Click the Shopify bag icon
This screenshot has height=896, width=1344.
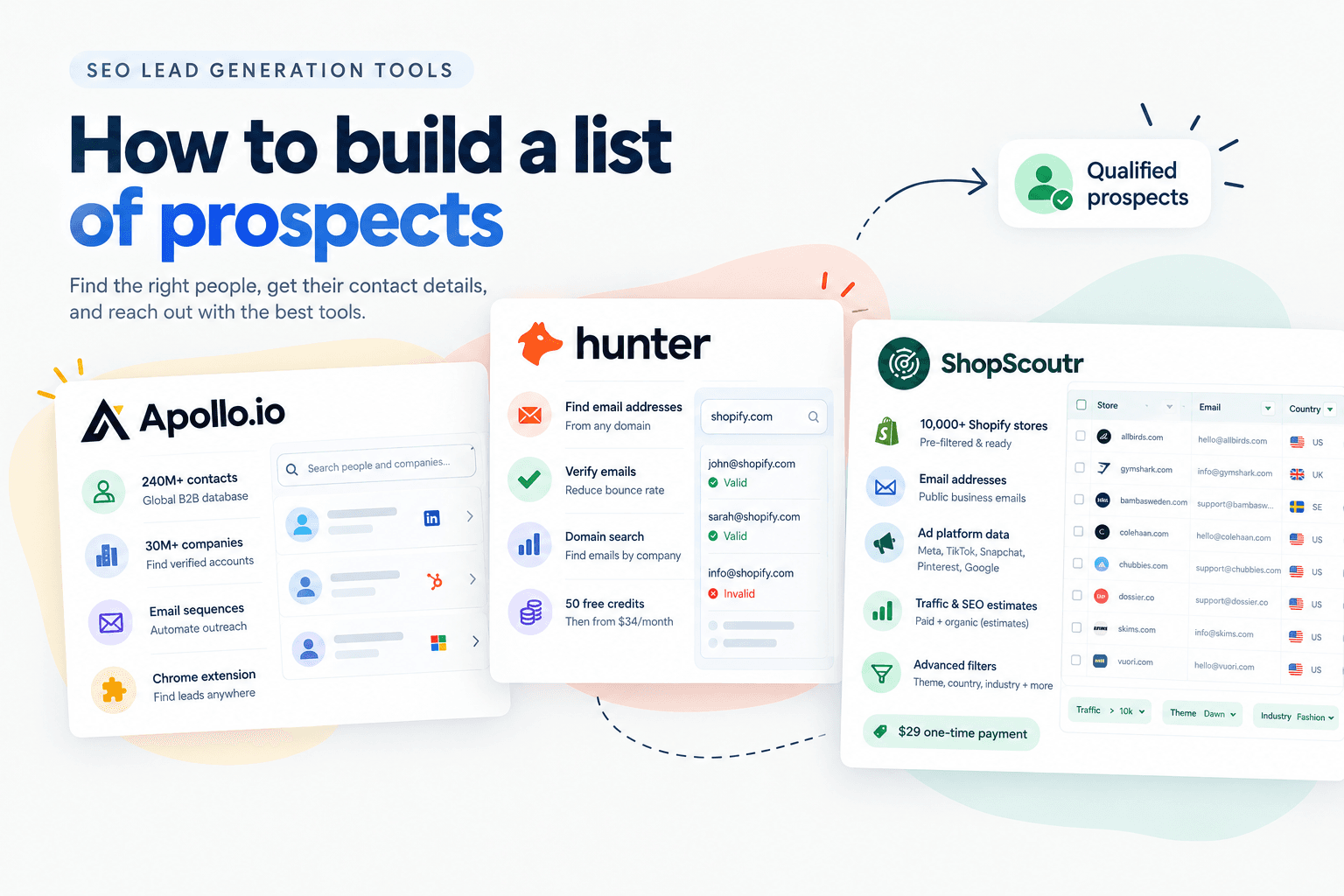[886, 432]
